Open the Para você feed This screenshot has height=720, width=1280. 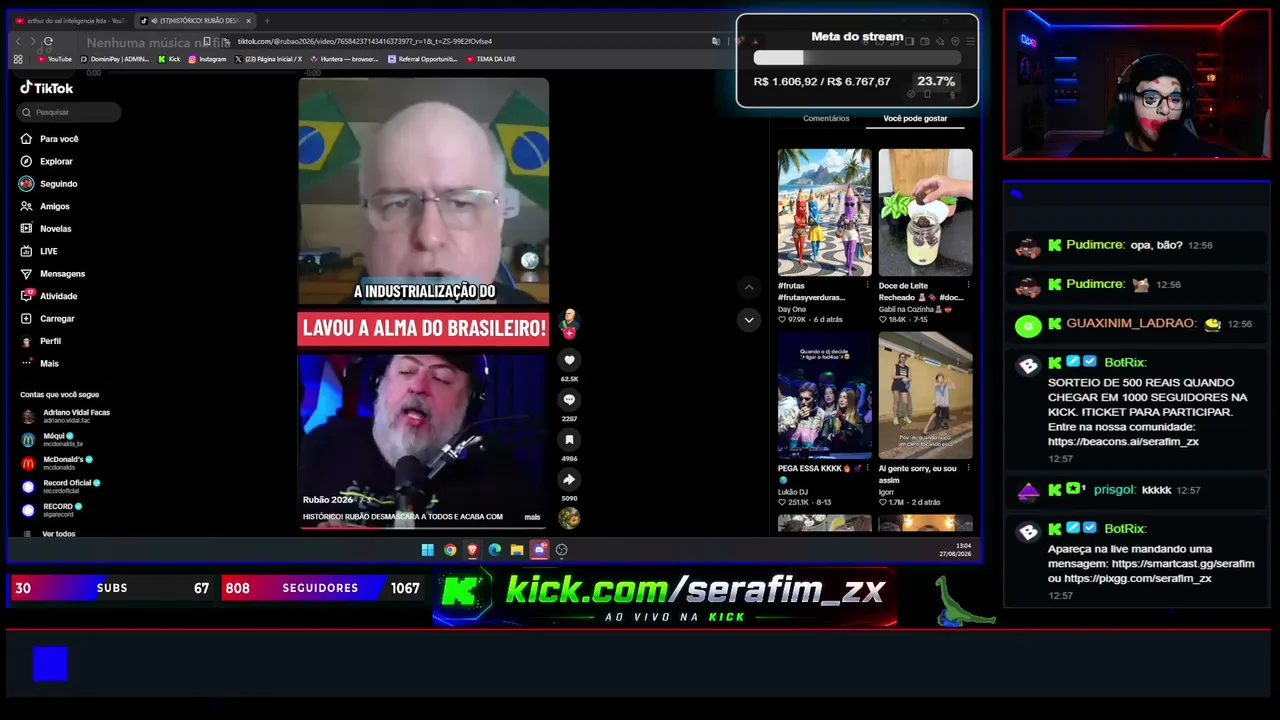[x=49, y=139]
